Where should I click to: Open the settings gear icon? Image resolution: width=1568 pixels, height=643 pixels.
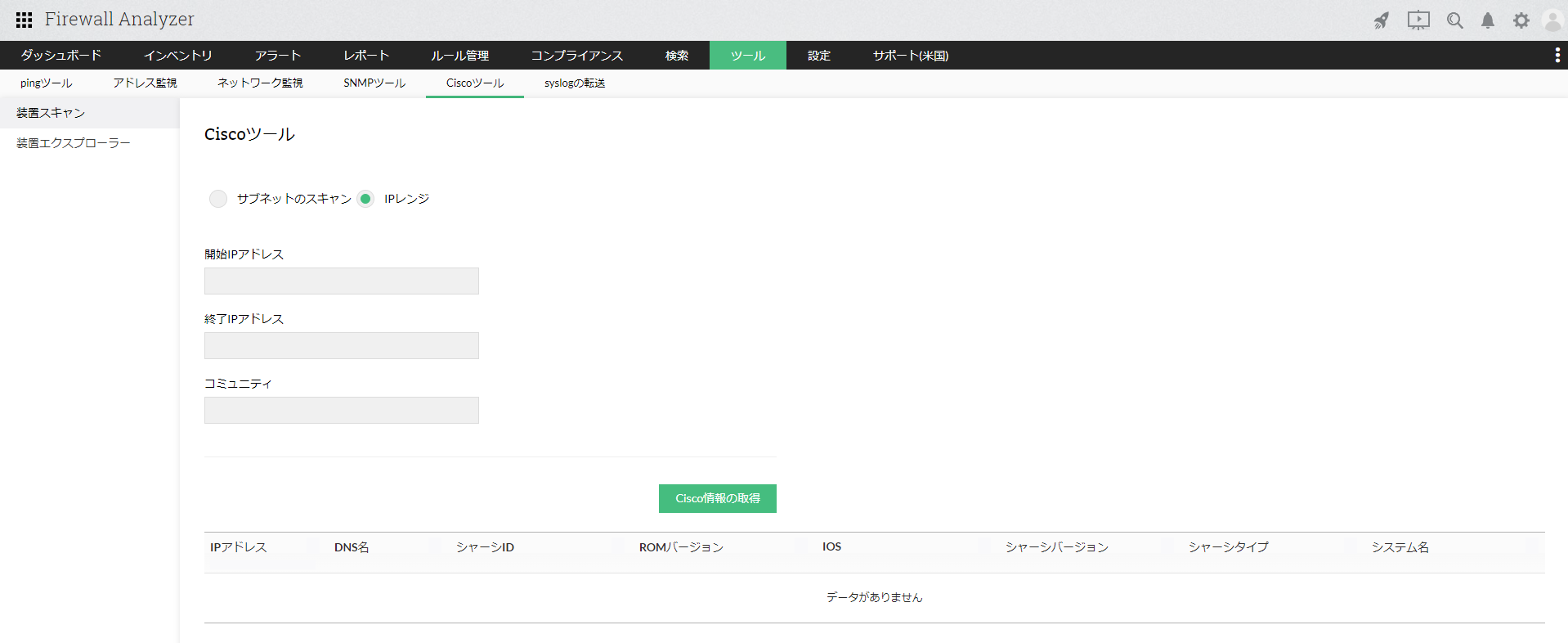pos(1521,20)
